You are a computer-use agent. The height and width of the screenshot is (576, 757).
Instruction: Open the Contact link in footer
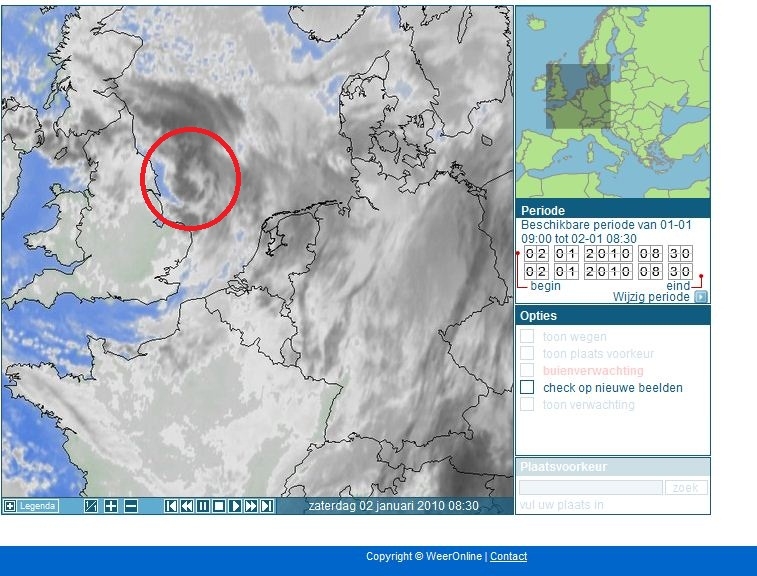(x=508, y=556)
